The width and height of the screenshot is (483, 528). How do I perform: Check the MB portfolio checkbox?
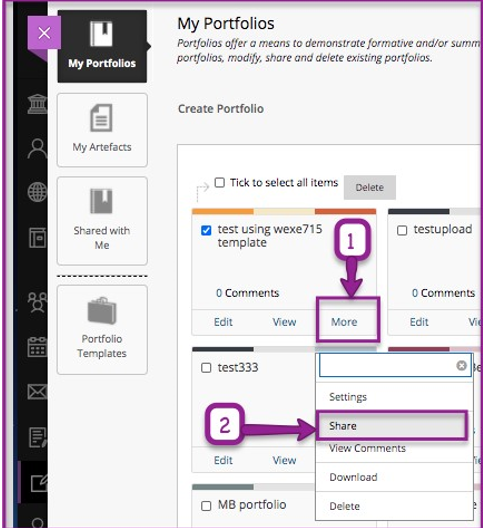[206, 506]
